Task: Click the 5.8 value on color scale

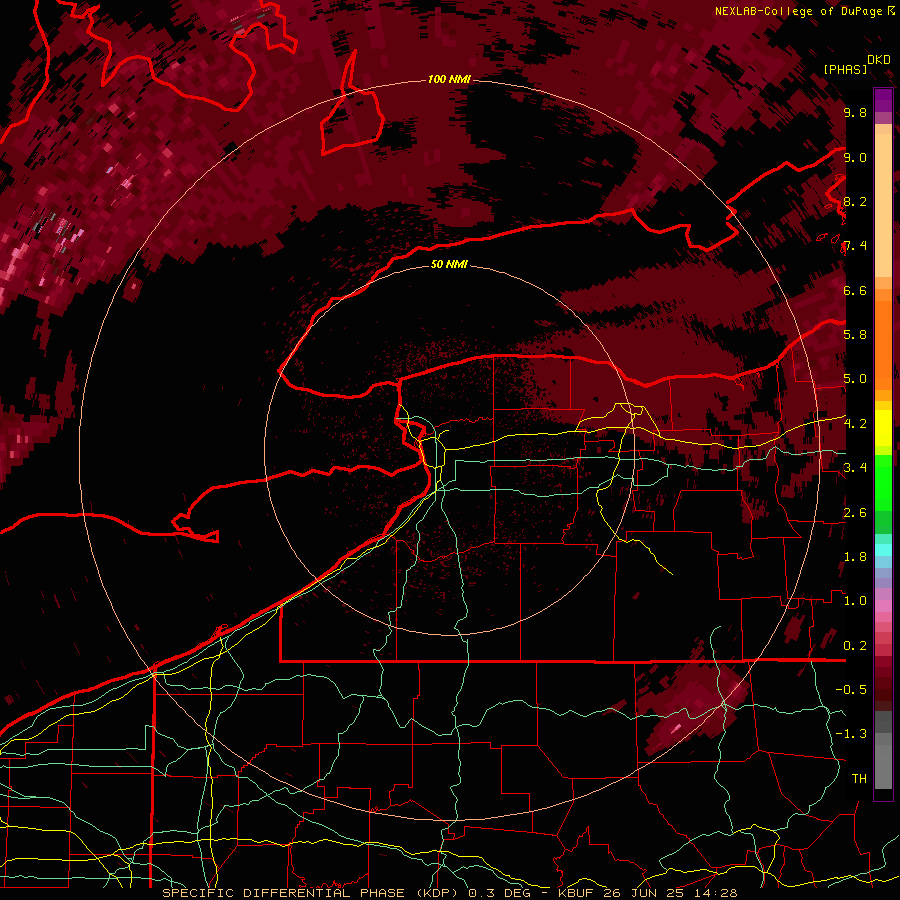Action: (855, 334)
